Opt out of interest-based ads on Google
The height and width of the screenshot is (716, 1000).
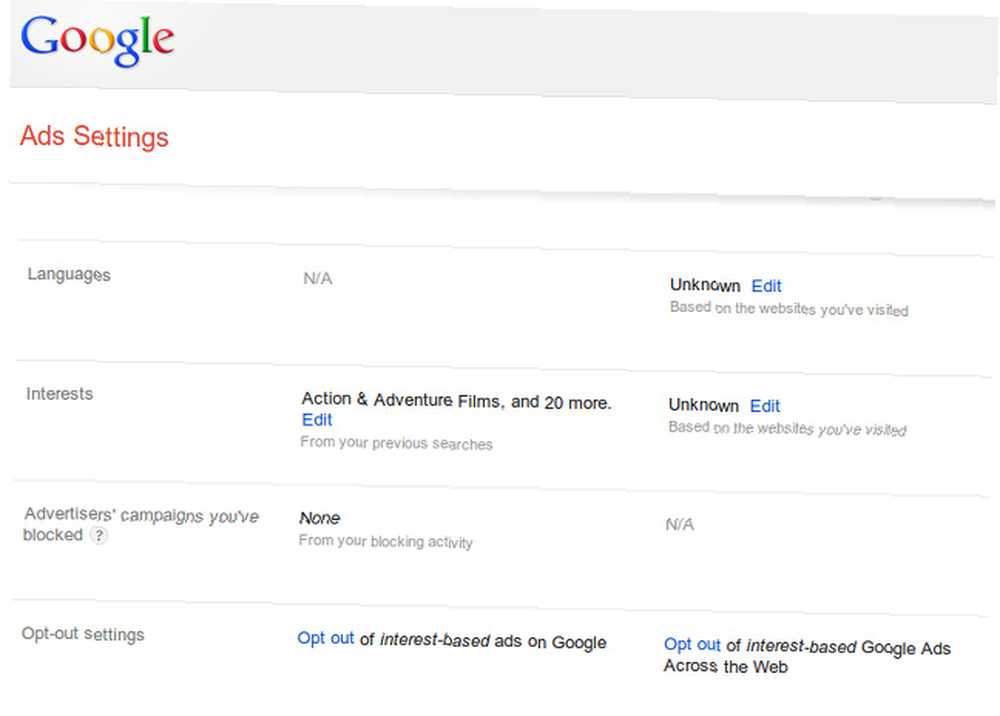click(x=325, y=638)
